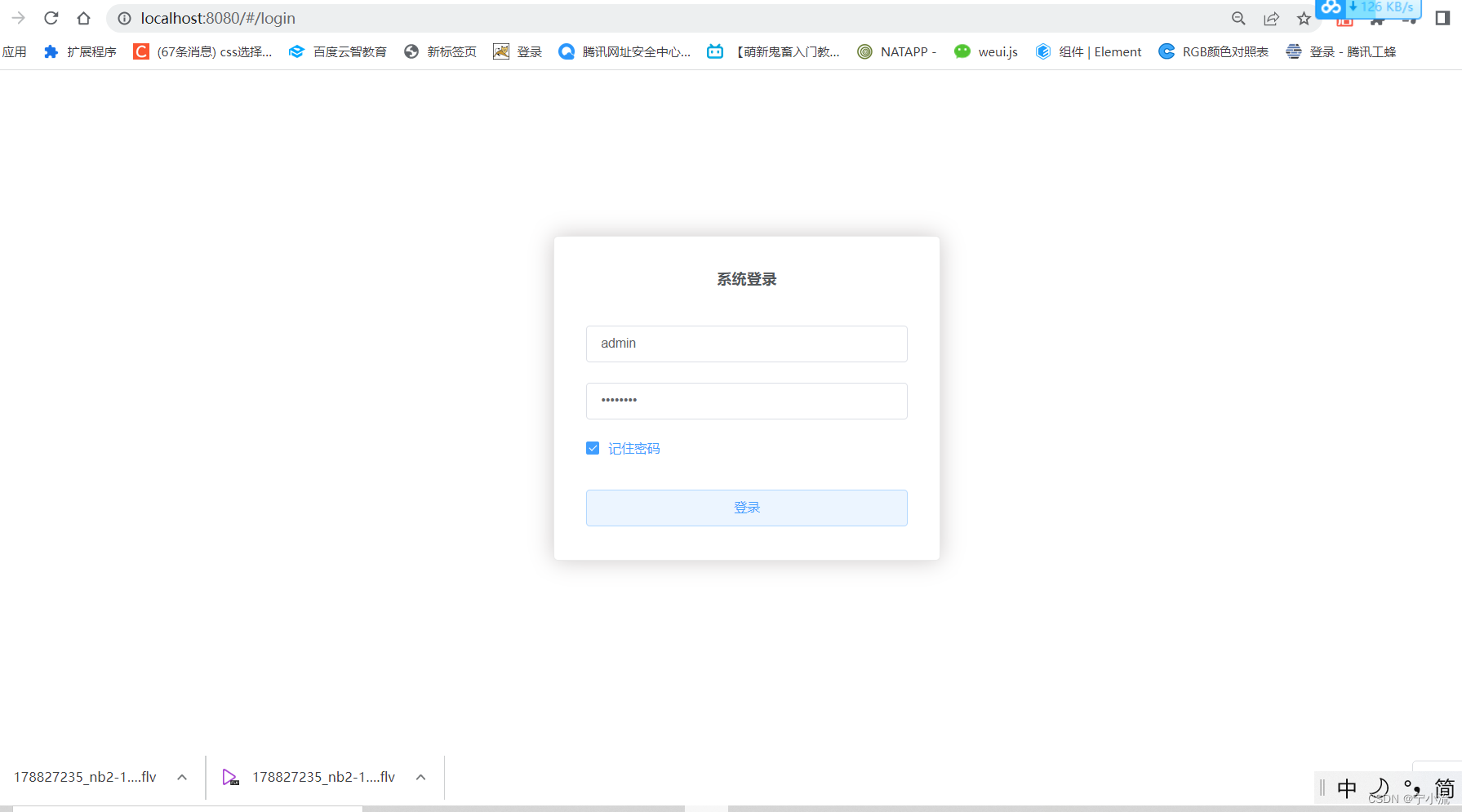1462x812 pixels.
Task: Click the admin username field
Action: tap(746, 344)
